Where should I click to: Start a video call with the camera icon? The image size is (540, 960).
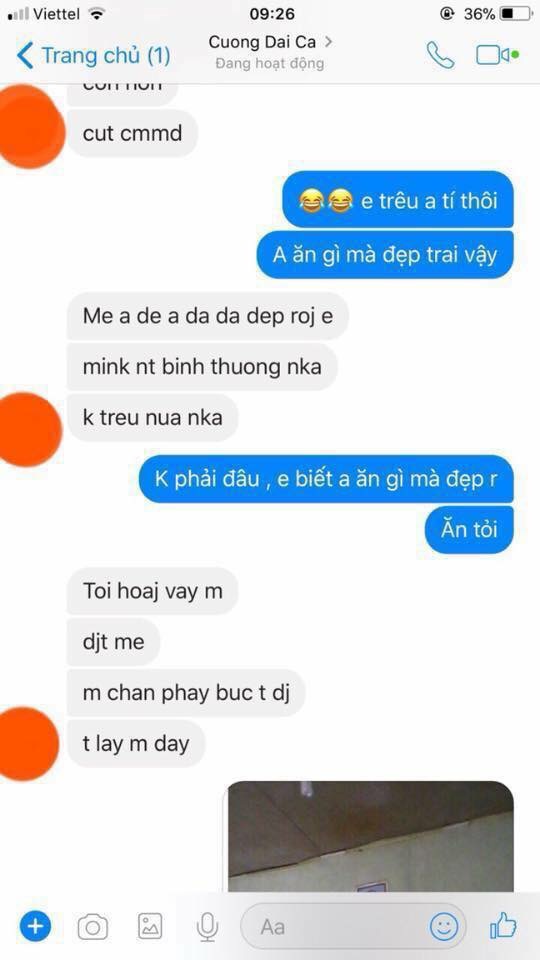(497, 56)
